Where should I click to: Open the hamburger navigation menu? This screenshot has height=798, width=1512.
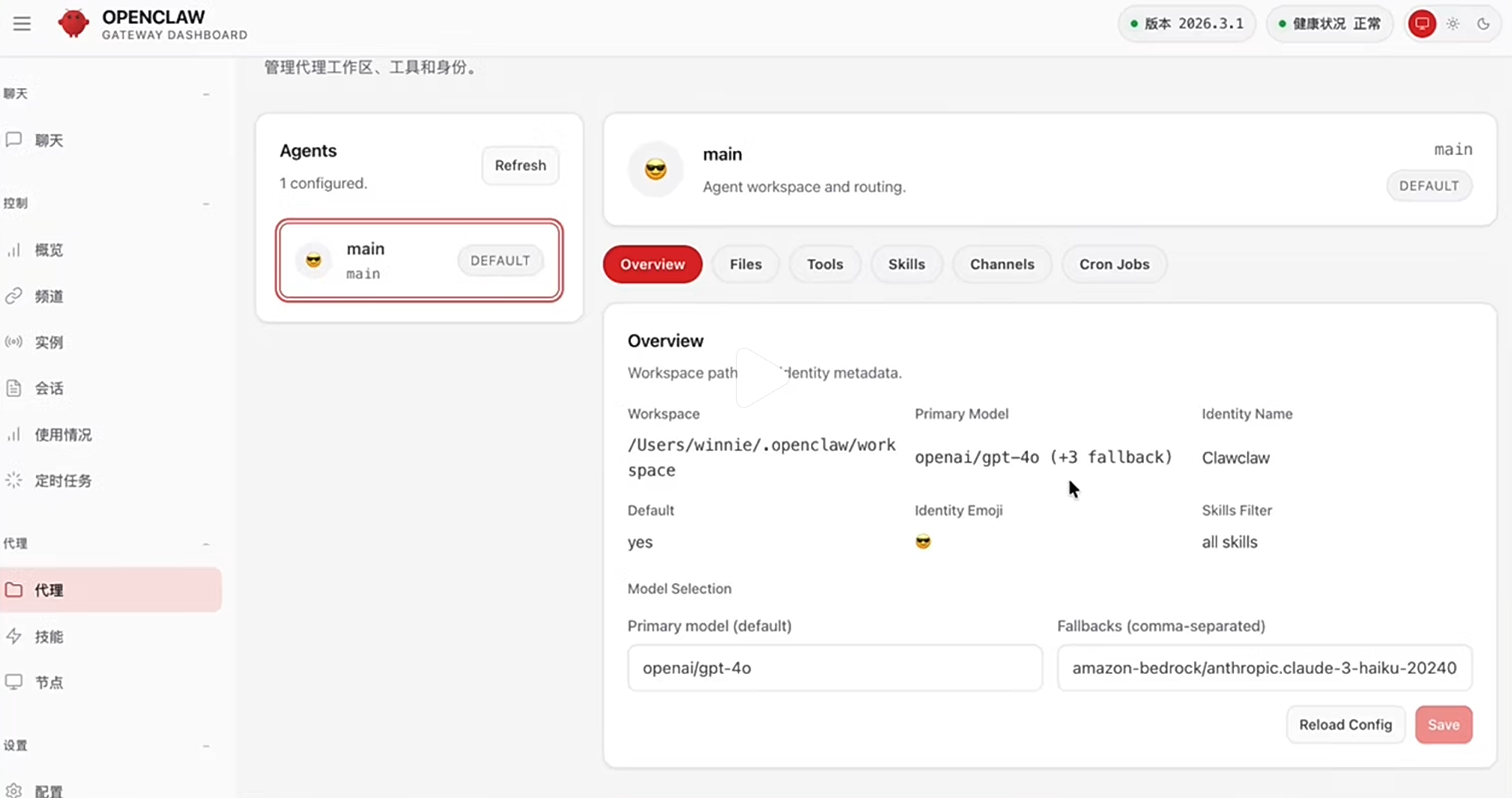tap(22, 24)
